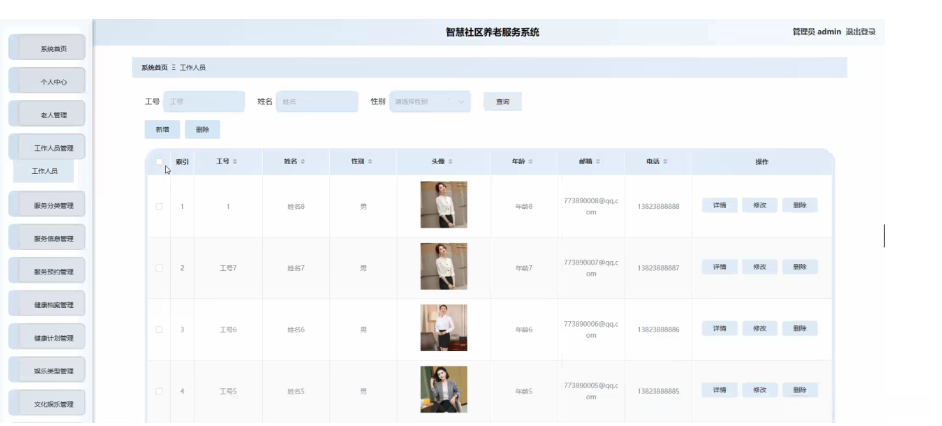Click 修改 for row 姓名6

tap(759, 328)
